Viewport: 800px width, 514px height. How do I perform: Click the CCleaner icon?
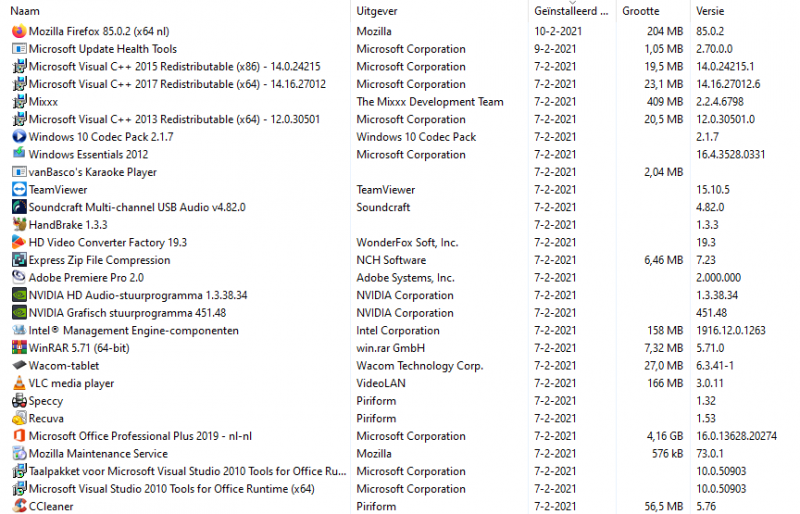pyautogui.click(x=19, y=506)
